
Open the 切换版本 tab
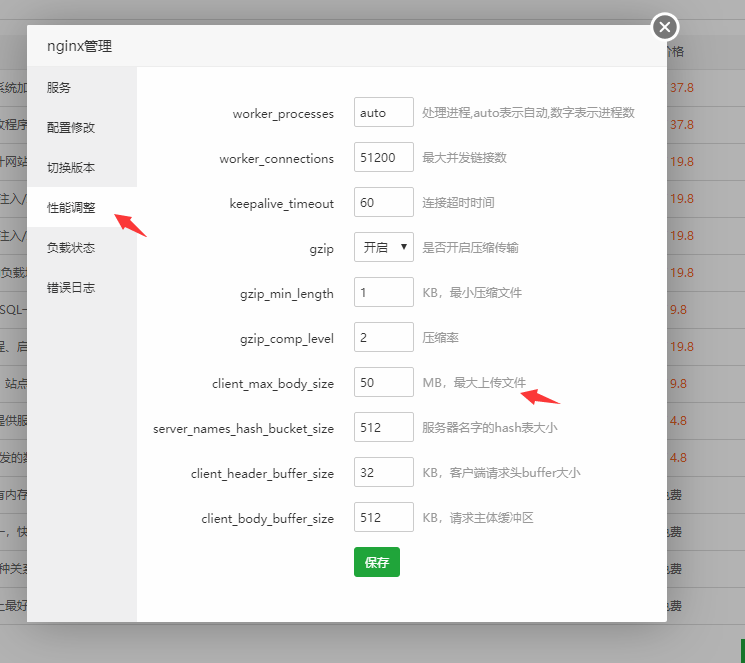coord(82,167)
